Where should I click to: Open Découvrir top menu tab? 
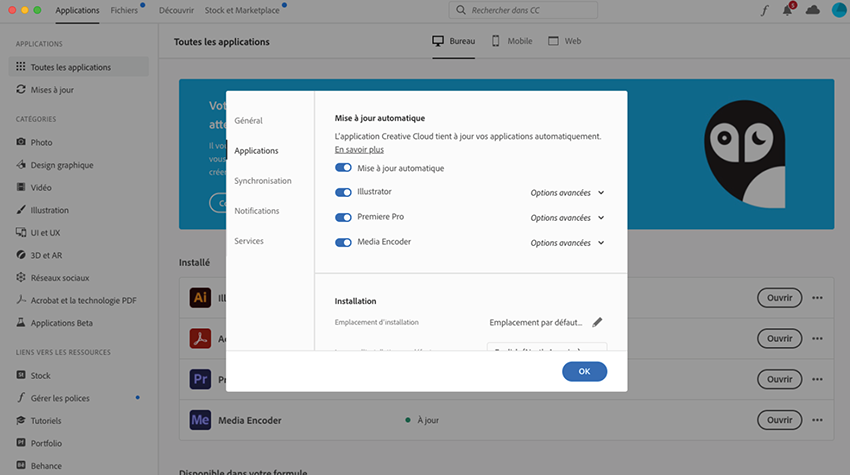(x=176, y=10)
